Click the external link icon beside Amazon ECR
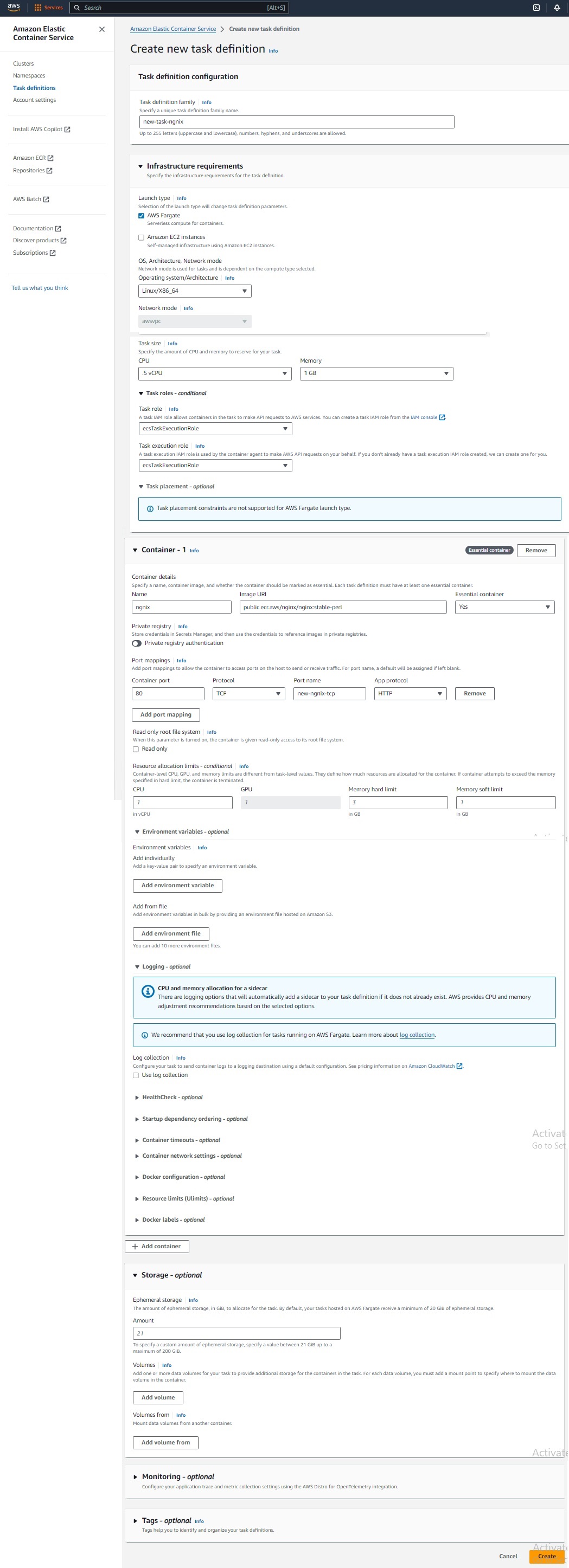 point(50,158)
